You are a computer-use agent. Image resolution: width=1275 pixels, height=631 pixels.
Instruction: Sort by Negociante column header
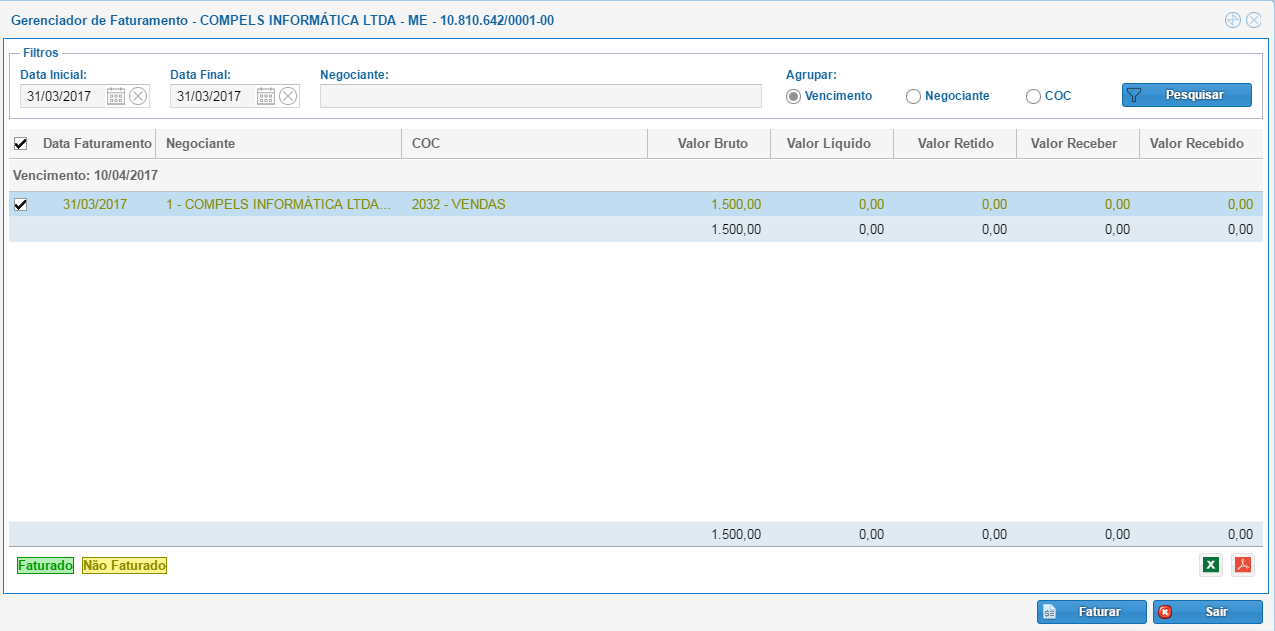click(278, 144)
